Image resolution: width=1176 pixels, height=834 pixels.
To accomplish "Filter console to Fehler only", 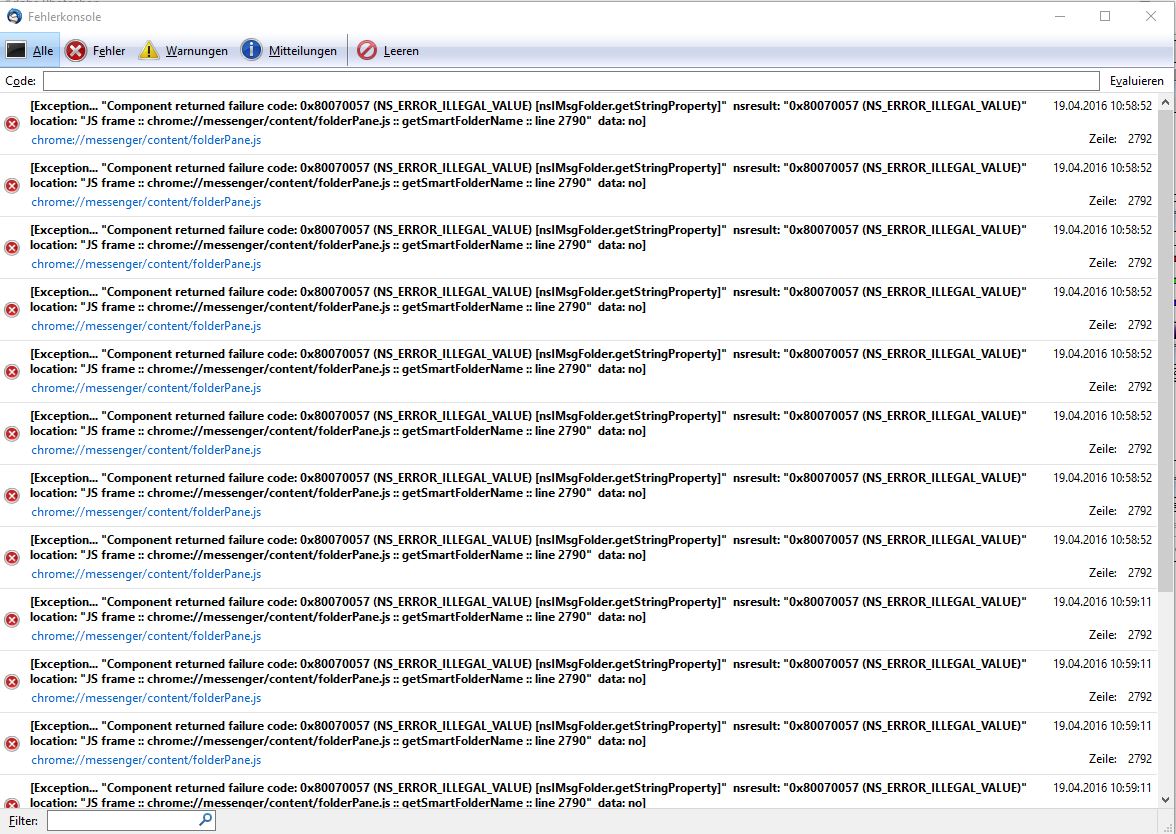I will coord(95,50).
